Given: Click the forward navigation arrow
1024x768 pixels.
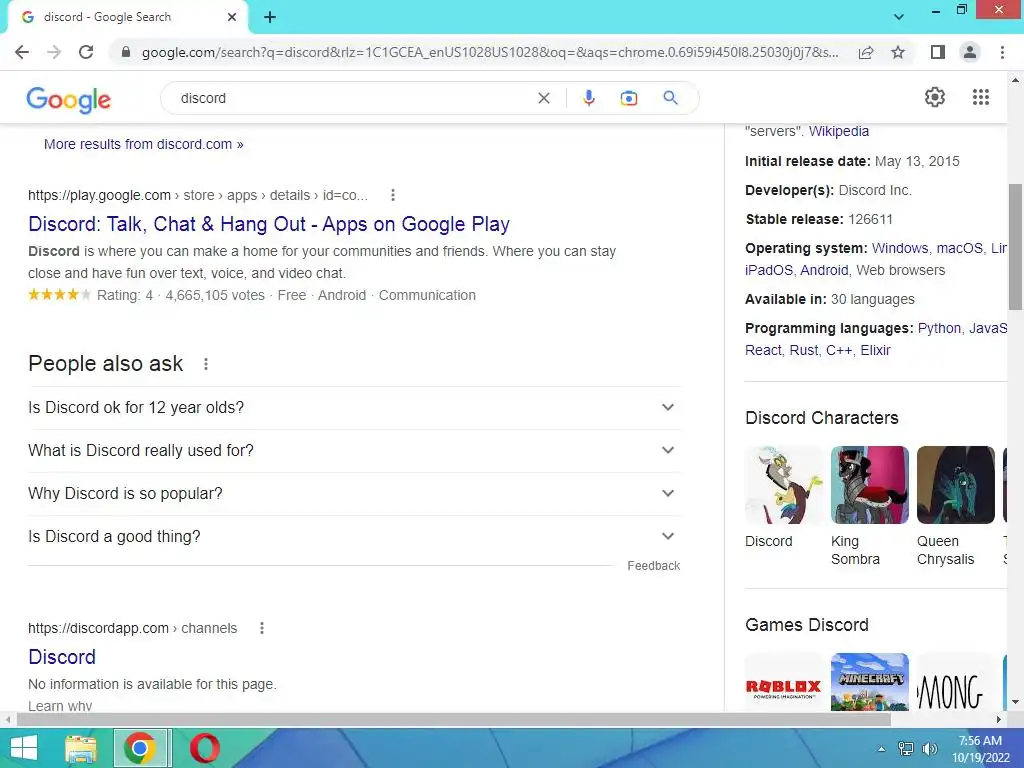Looking at the screenshot, I should coord(54,52).
